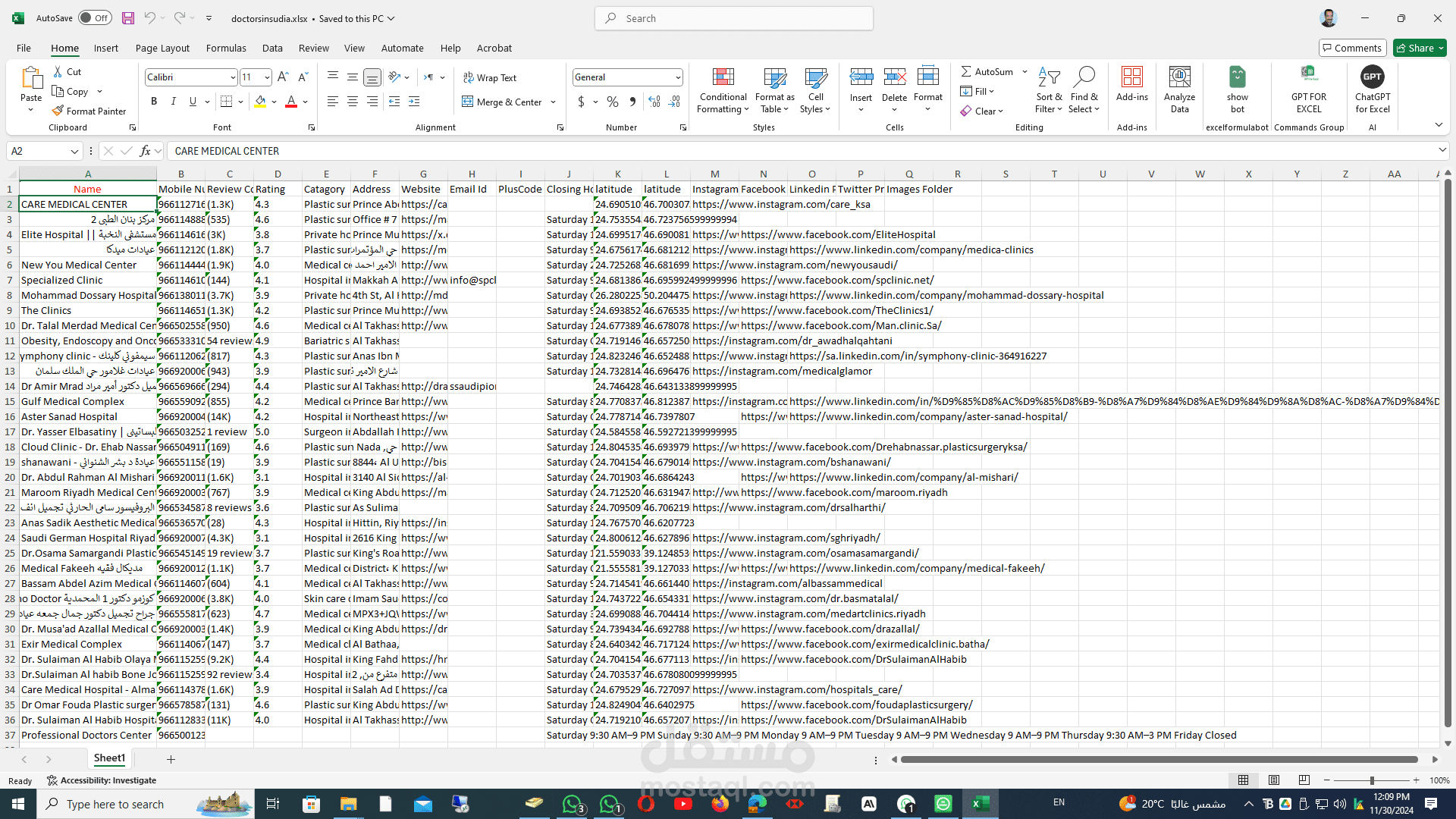This screenshot has width=1456, height=819.
Task: Open the font size dropdown
Action: pyautogui.click(x=267, y=77)
